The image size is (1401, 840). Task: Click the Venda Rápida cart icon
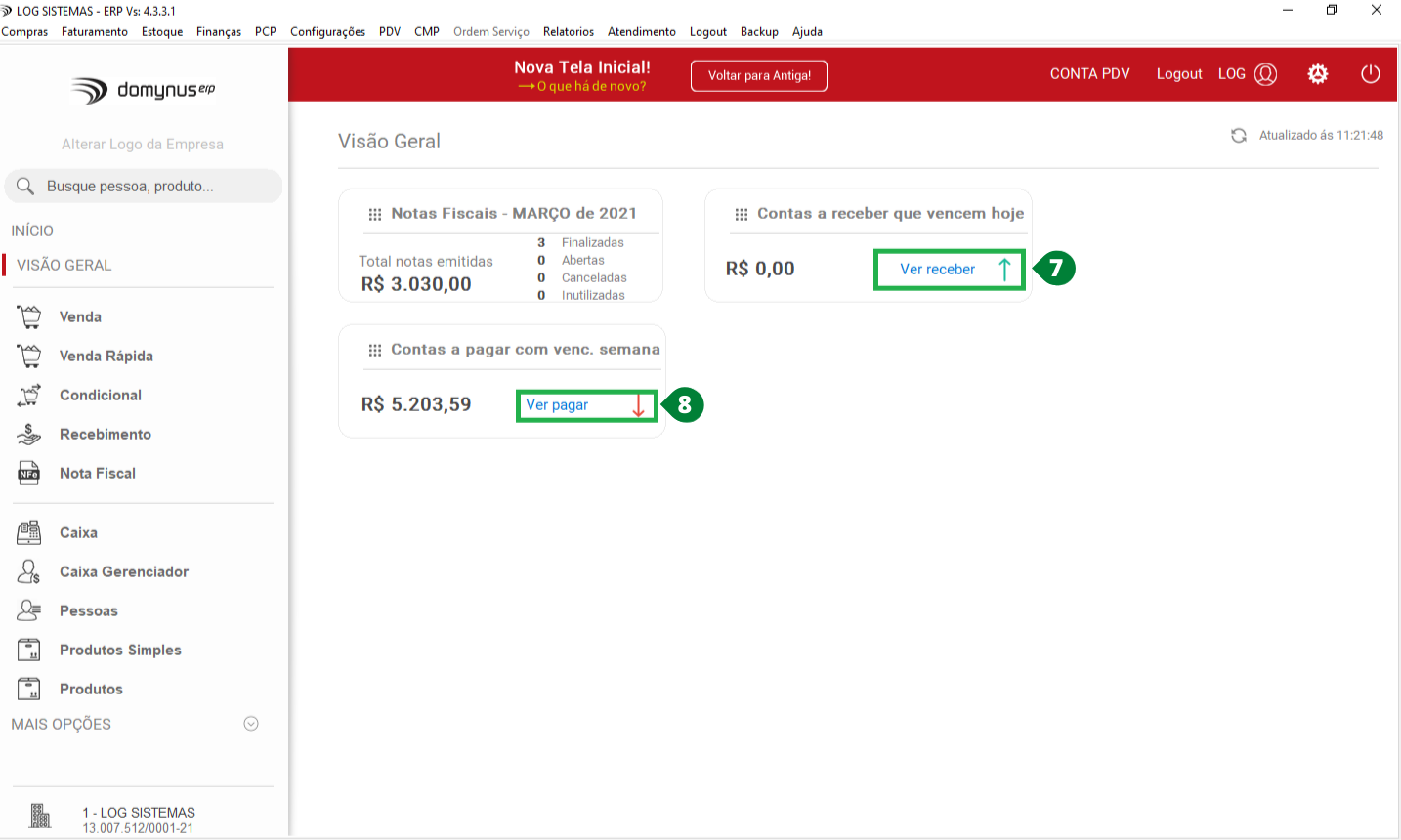[29, 356]
